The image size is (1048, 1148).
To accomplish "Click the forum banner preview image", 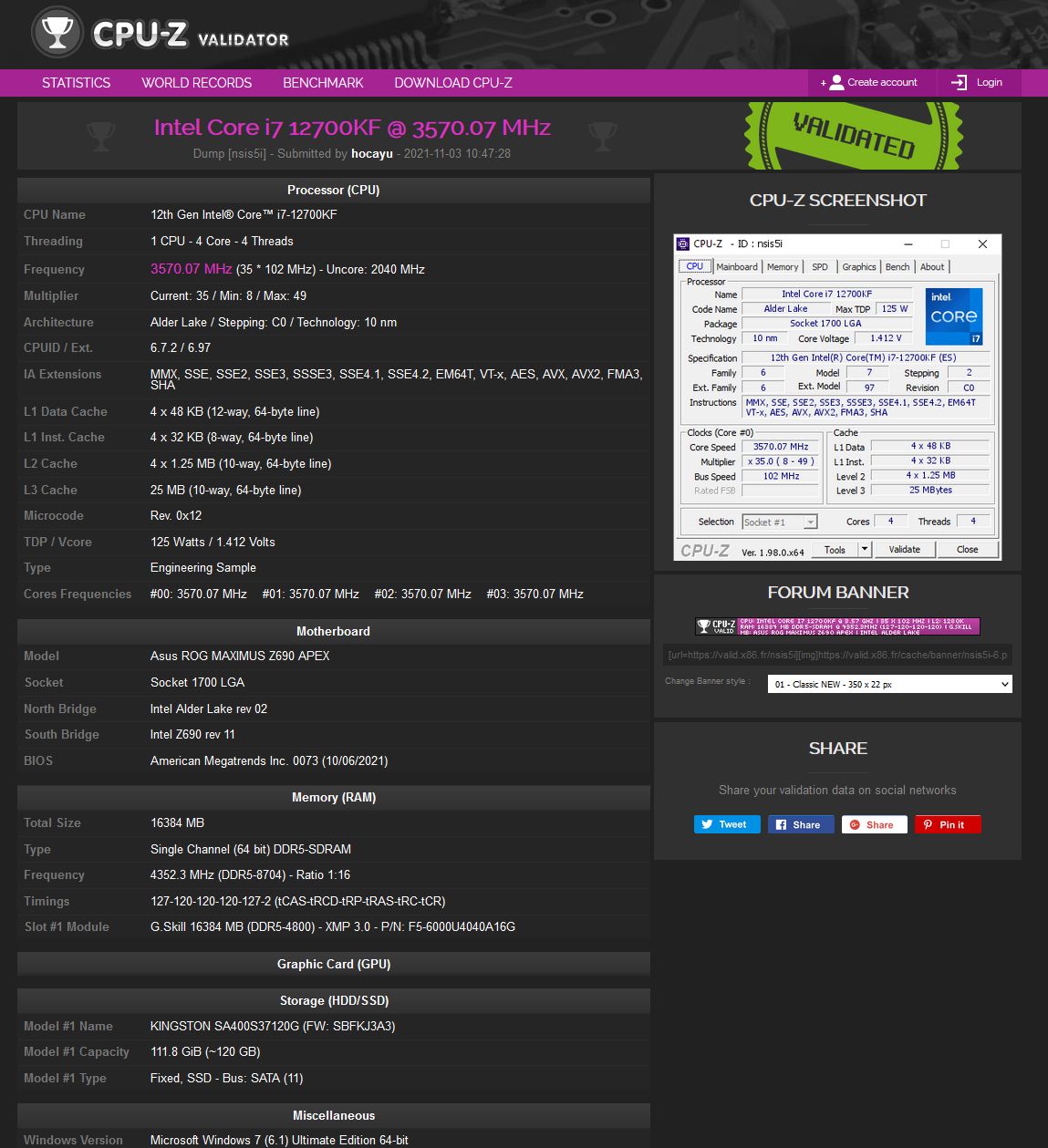I will pos(837,626).
